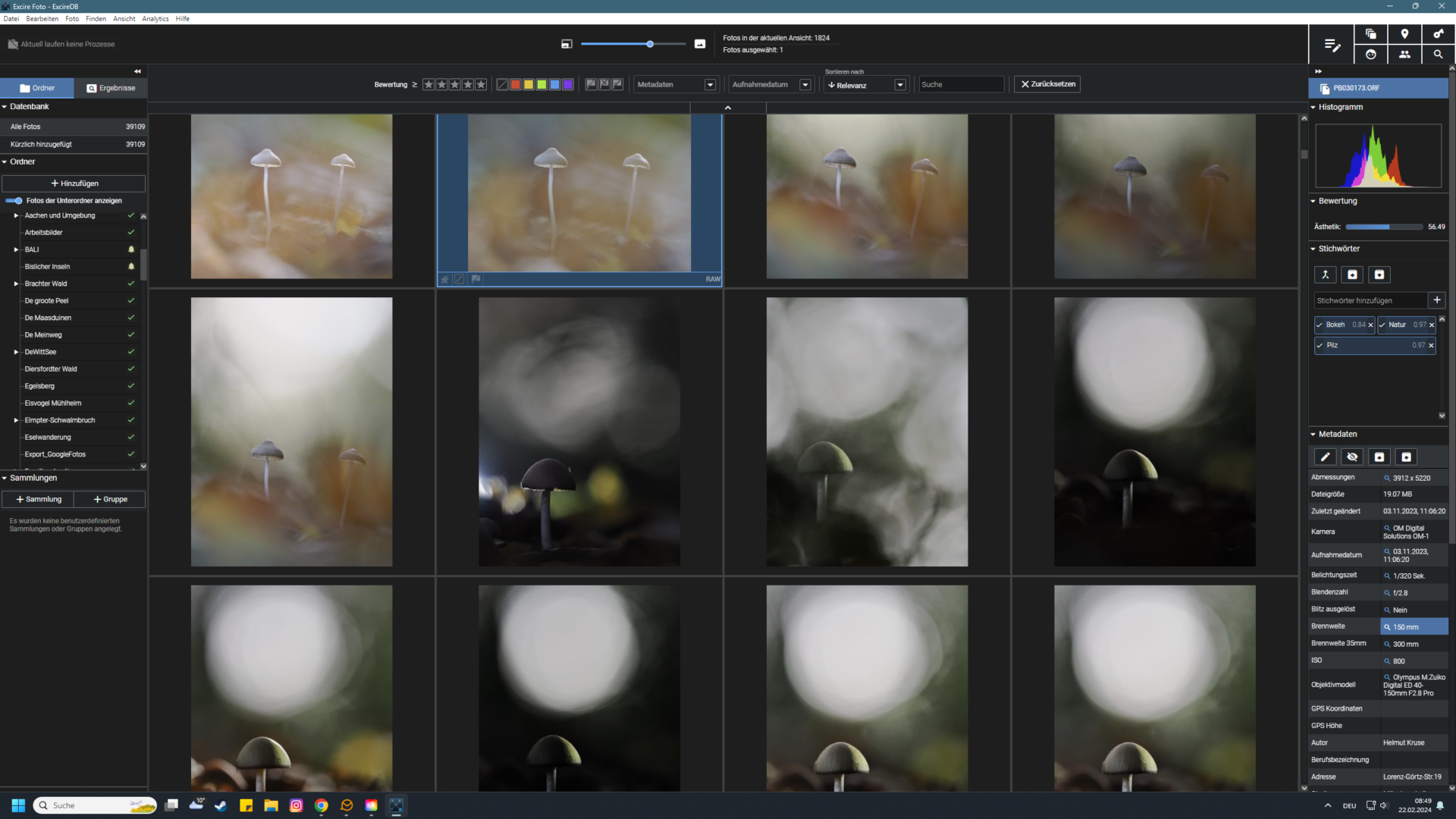
Task: Open Windows Start menu
Action: 18,805
